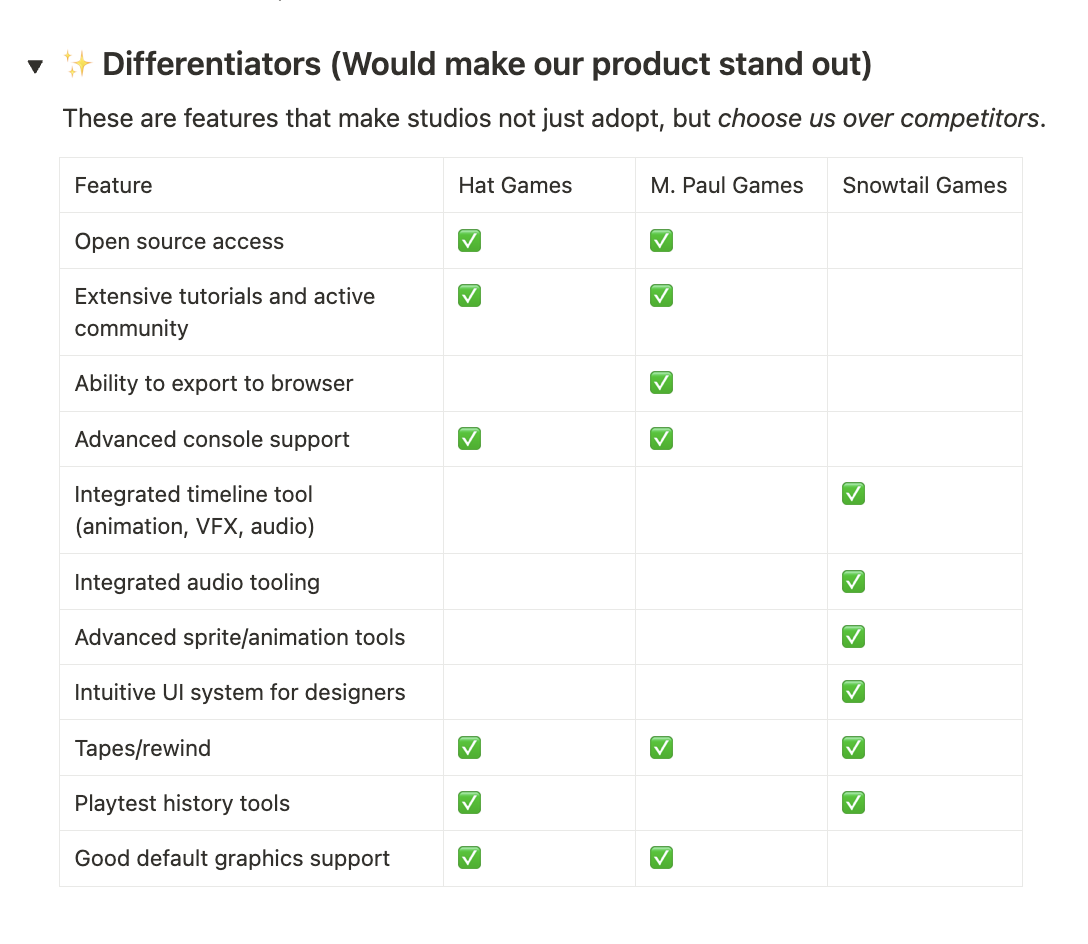
Task: Click Snowtail checkmark for Integrated timeline tool
Action: 853,494
